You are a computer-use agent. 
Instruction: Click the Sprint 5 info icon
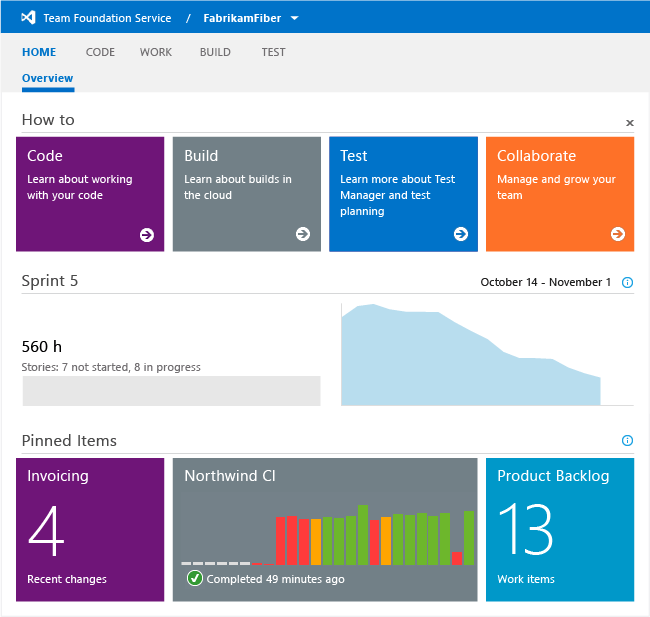[627, 282]
